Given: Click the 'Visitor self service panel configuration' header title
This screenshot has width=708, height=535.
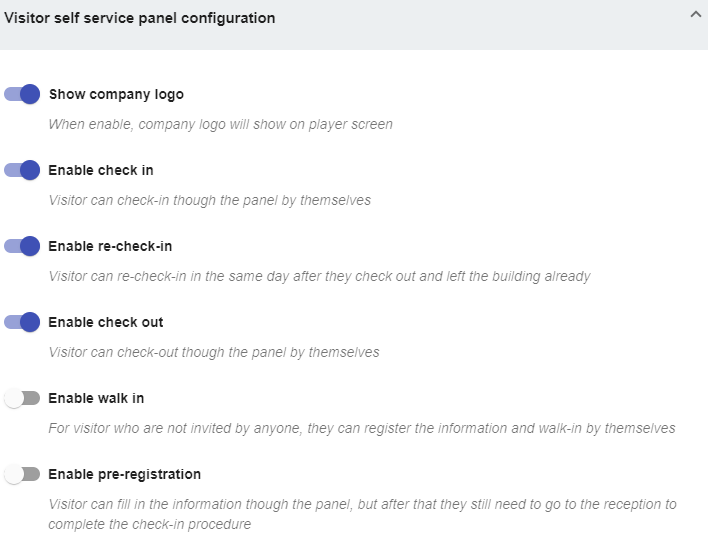Looking at the screenshot, I should click(140, 18).
